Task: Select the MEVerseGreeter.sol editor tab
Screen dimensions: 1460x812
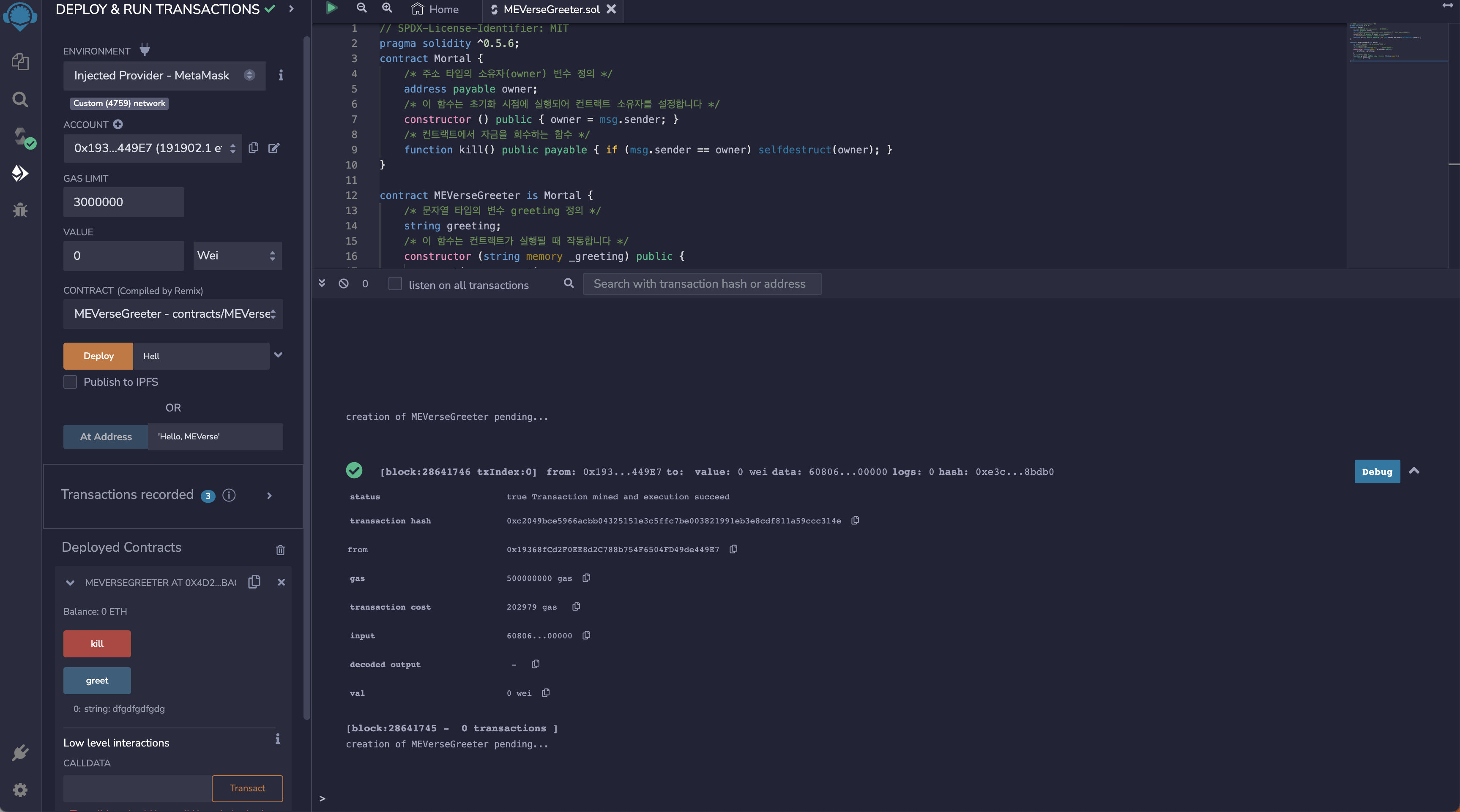Action: click(x=551, y=9)
